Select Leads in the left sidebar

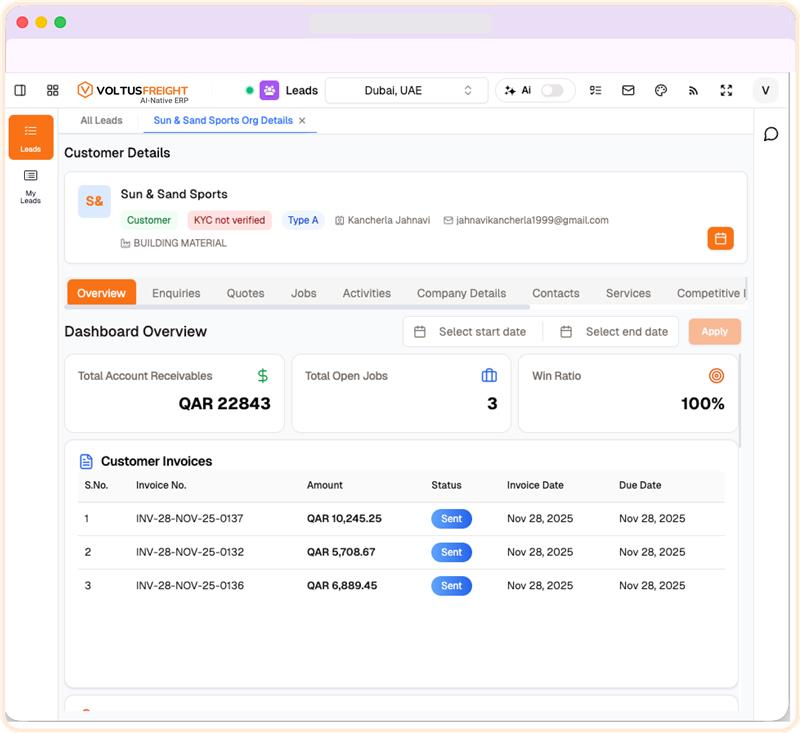coord(31,137)
